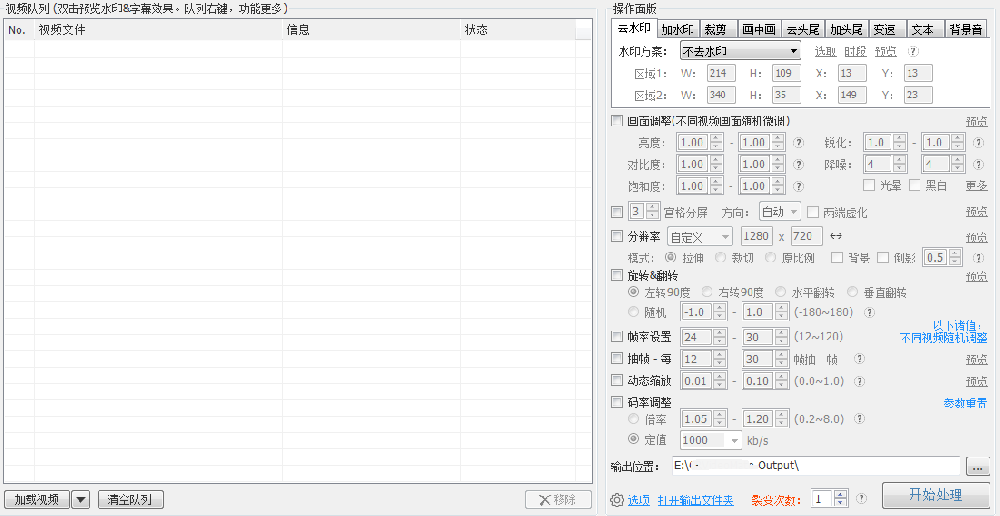Click the swap arrows icon after resolution 720
This screenshot has height=516, width=1000.
coord(836,237)
